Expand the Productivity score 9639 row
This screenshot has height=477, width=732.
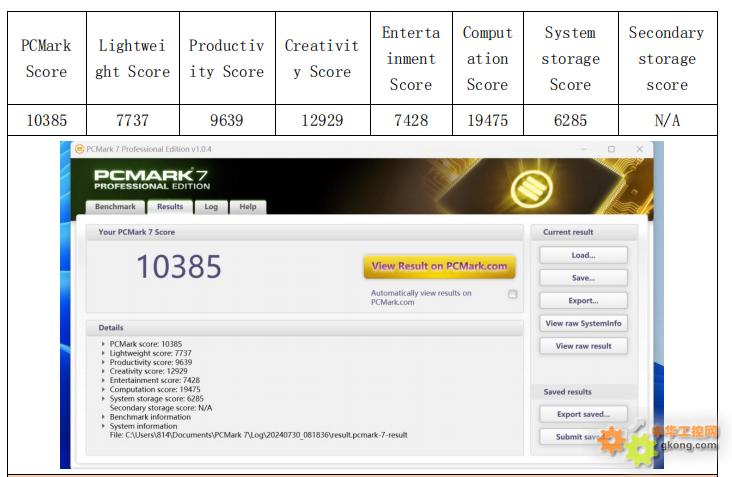(x=103, y=362)
